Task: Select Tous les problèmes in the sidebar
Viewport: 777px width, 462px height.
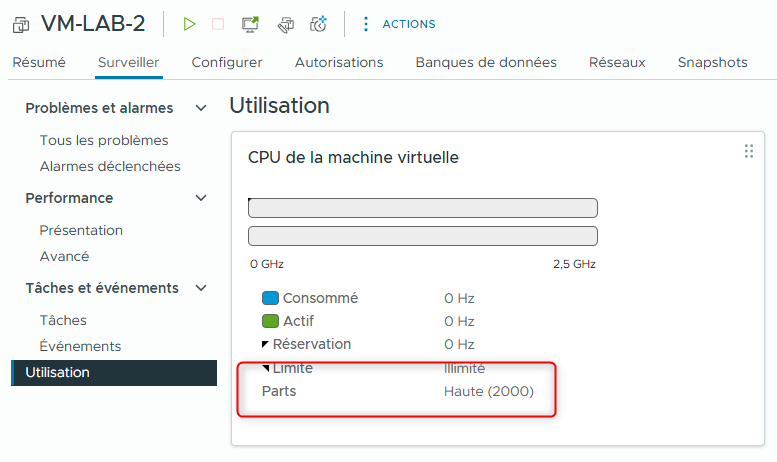Action: point(104,140)
